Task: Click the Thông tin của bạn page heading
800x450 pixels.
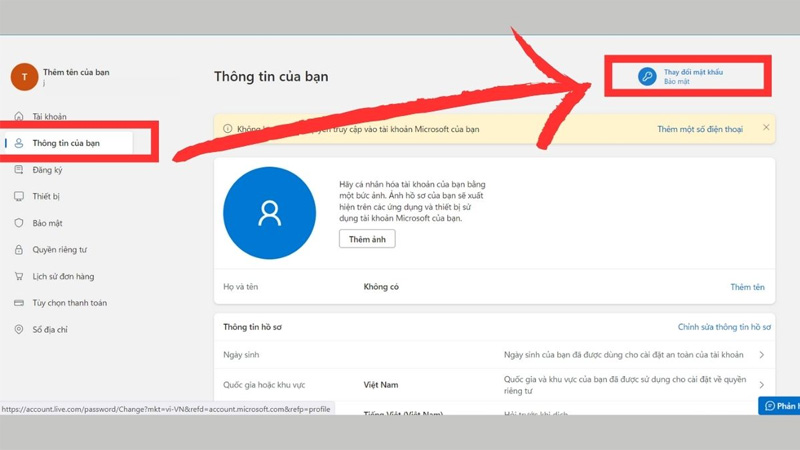Action: [x=271, y=77]
